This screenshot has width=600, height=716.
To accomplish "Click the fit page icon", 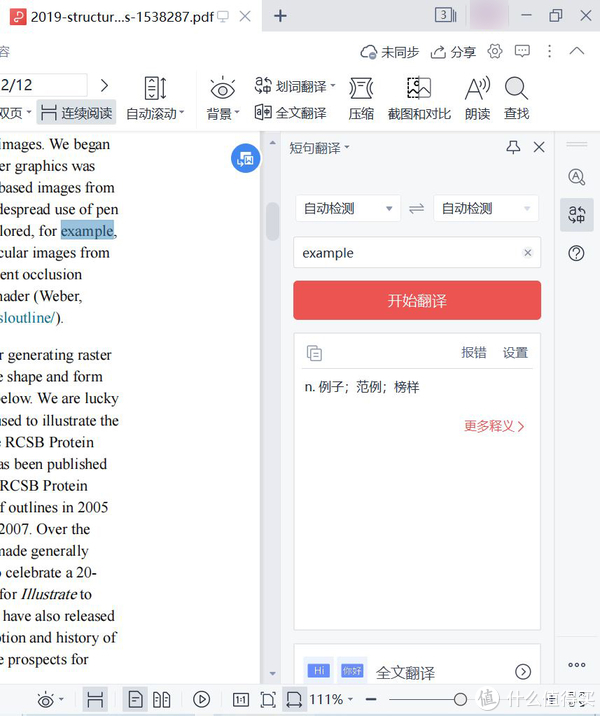I will click(x=268, y=700).
